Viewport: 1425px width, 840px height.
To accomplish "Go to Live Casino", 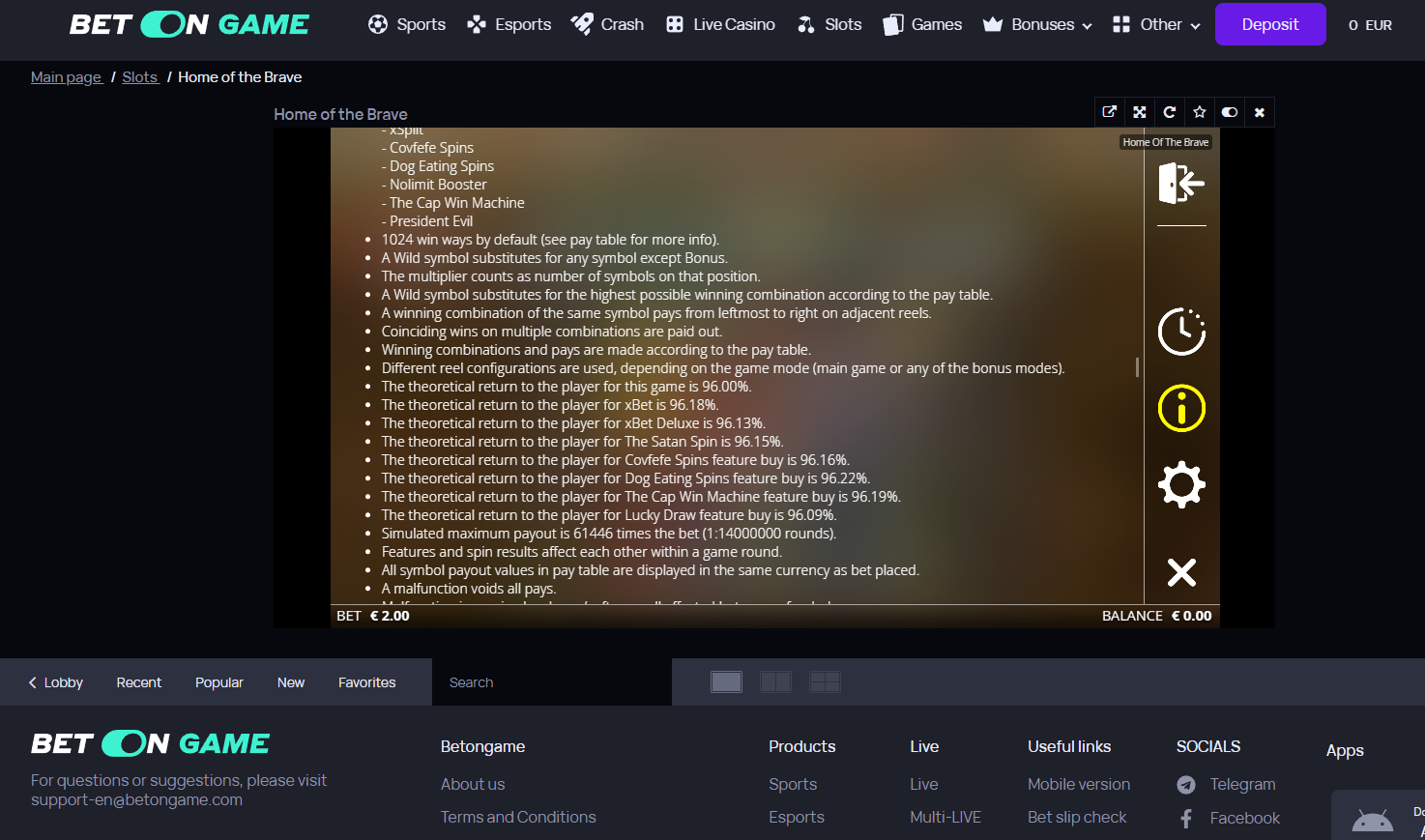I will tap(720, 24).
